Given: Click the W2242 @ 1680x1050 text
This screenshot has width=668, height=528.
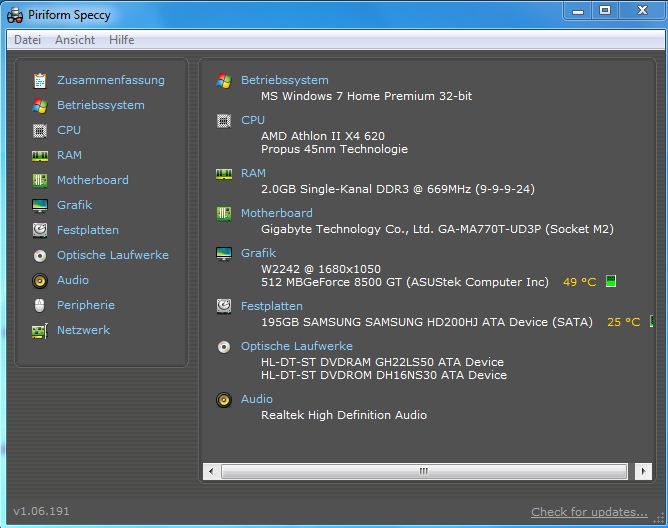Looking at the screenshot, I should coord(321,269).
